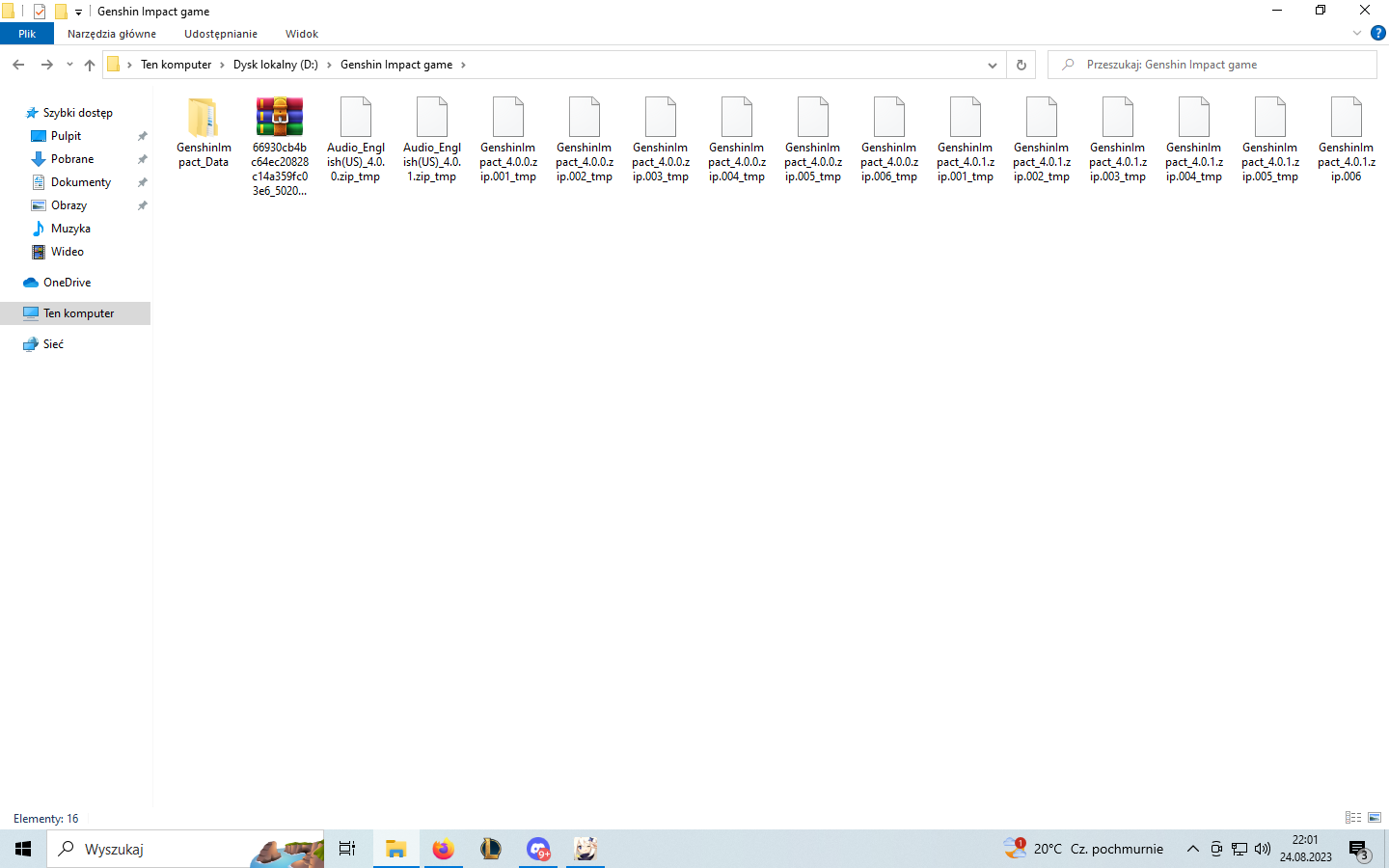Screen dimensions: 1389x868
Task: Open Sieć in navigation pane
Action: (53, 344)
